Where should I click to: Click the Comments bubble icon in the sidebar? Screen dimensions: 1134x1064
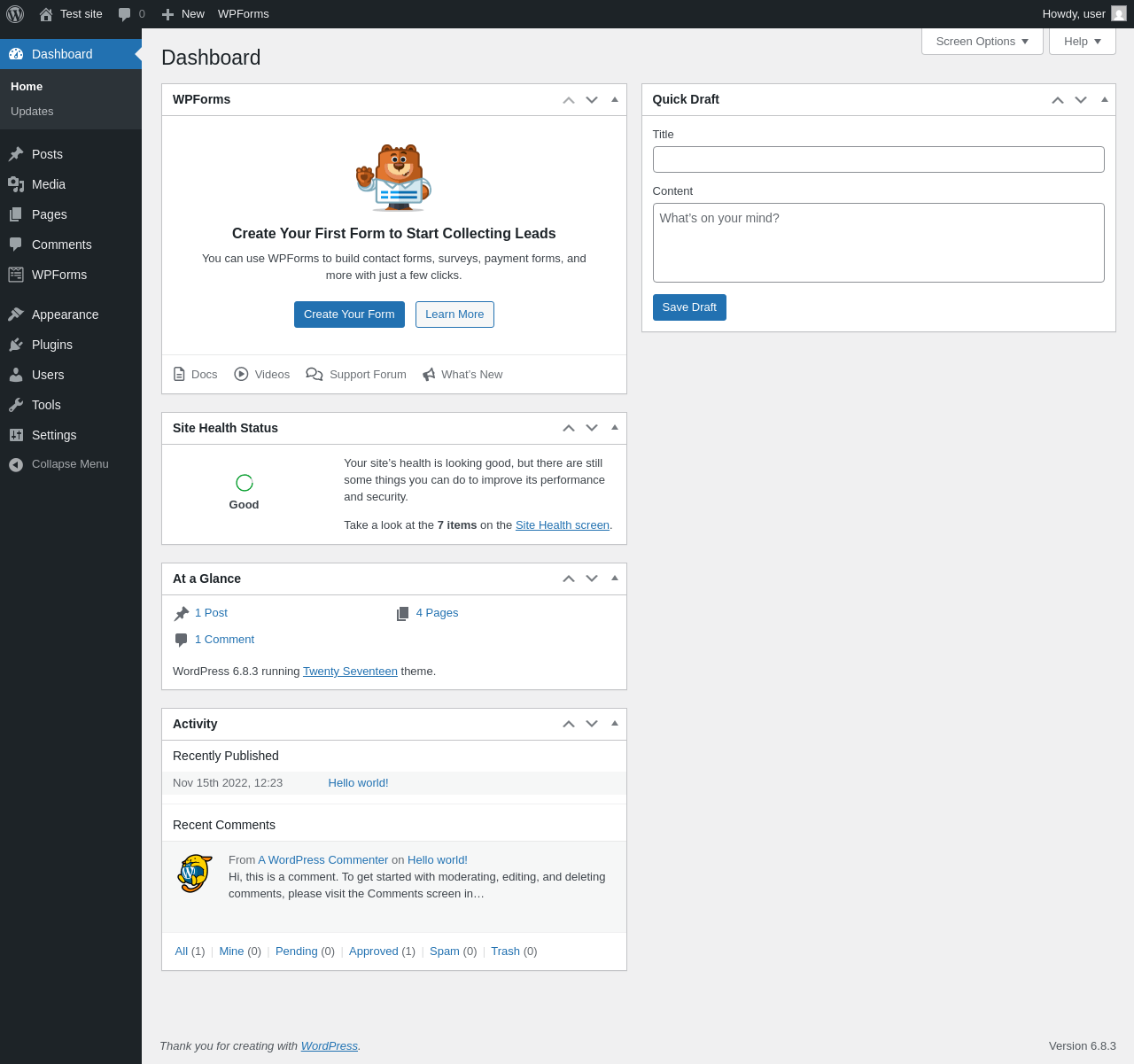[x=16, y=245]
